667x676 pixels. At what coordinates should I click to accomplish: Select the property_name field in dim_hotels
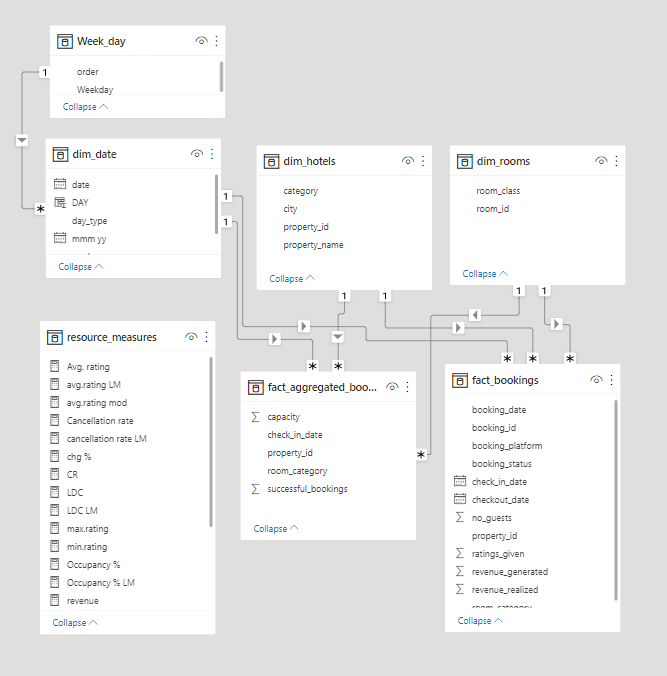[313, 245]
